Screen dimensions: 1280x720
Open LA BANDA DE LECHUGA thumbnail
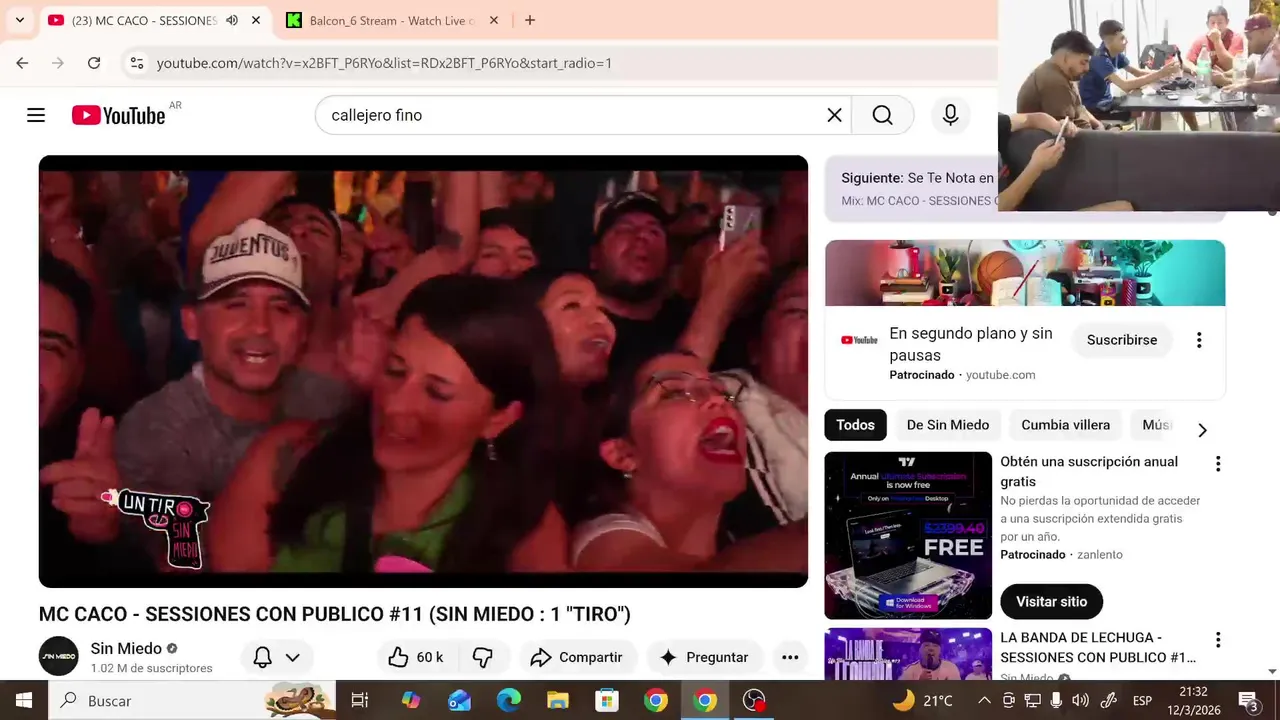click(908, 654)
